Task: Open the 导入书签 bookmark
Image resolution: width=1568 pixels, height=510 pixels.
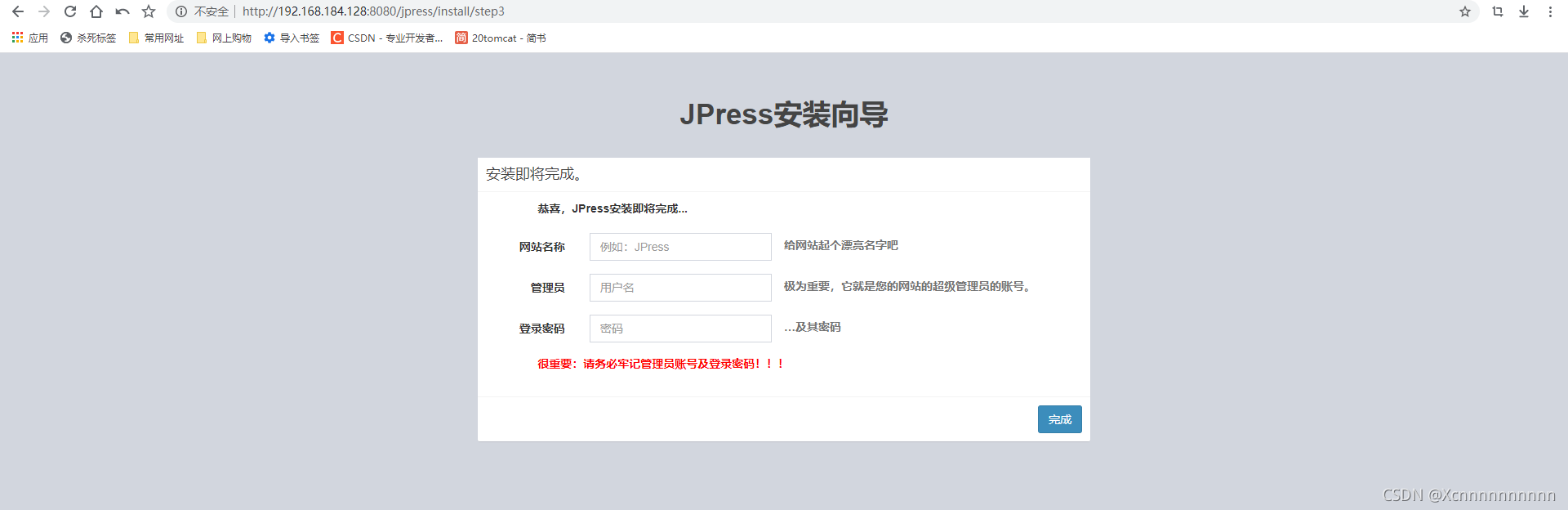Action: click(292, 38)
